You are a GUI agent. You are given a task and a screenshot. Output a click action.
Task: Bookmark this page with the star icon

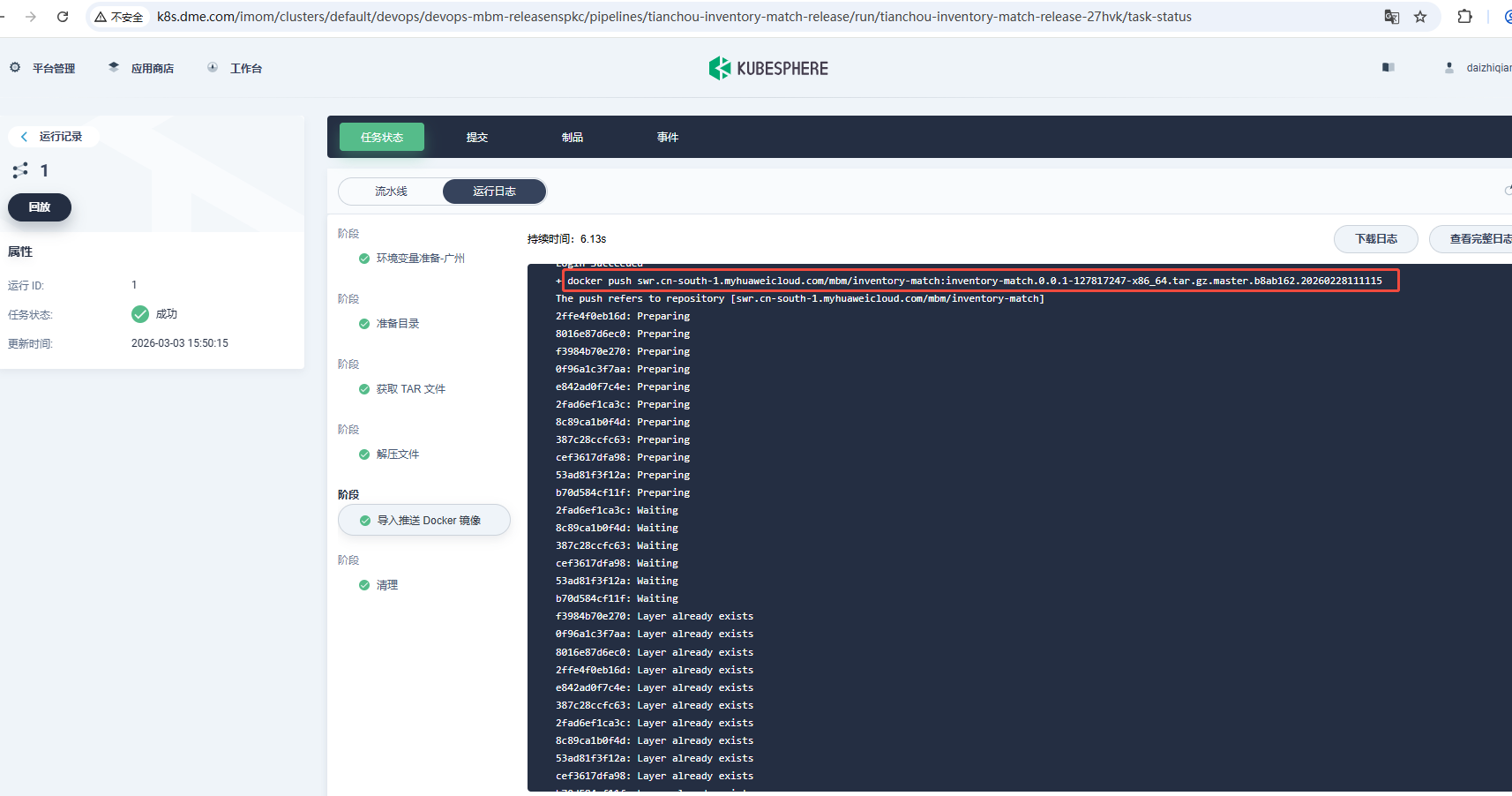(x=1420, y=17)
